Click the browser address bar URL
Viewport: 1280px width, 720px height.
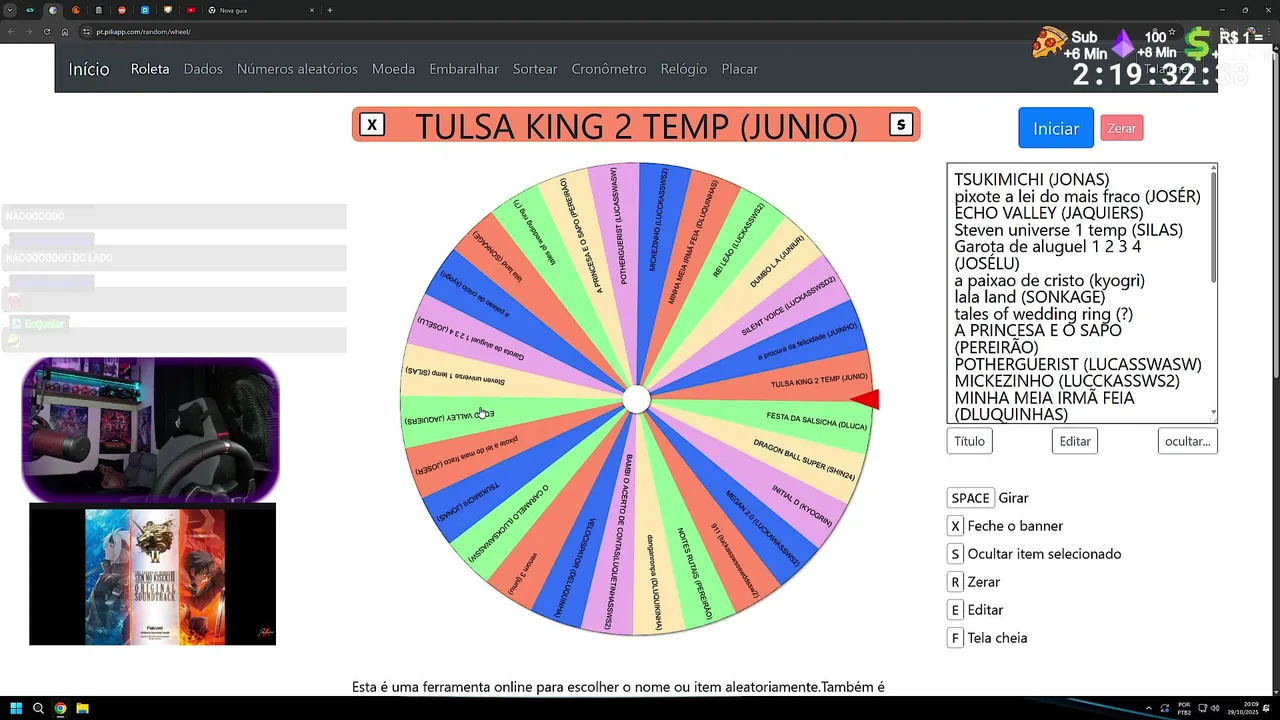143,32
